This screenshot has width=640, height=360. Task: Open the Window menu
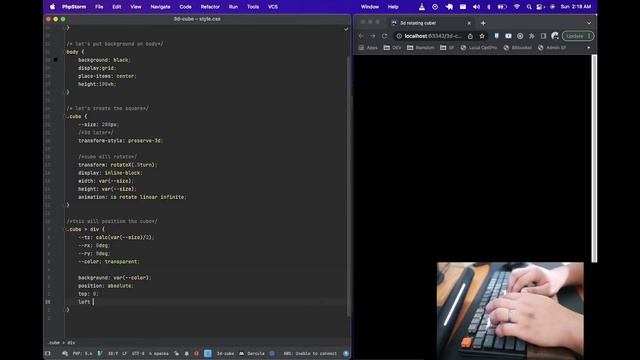click(x=370, y=7)
